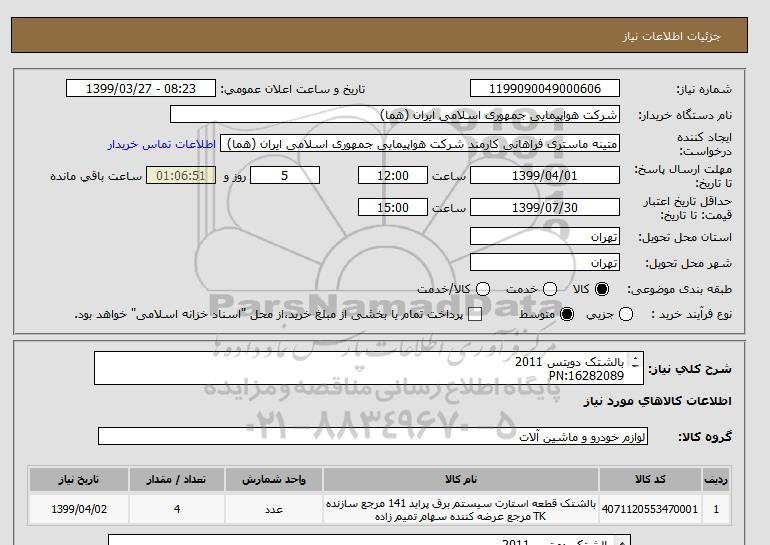The image size is (770, 545).
Task: Click the description box scroll stepper
Action: tap(634, 361)
